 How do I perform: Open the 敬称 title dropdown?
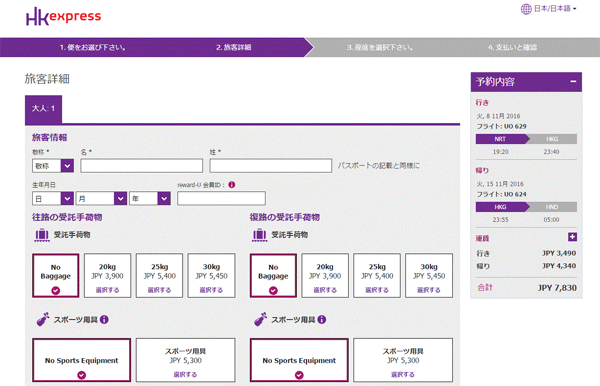point(53,166)
